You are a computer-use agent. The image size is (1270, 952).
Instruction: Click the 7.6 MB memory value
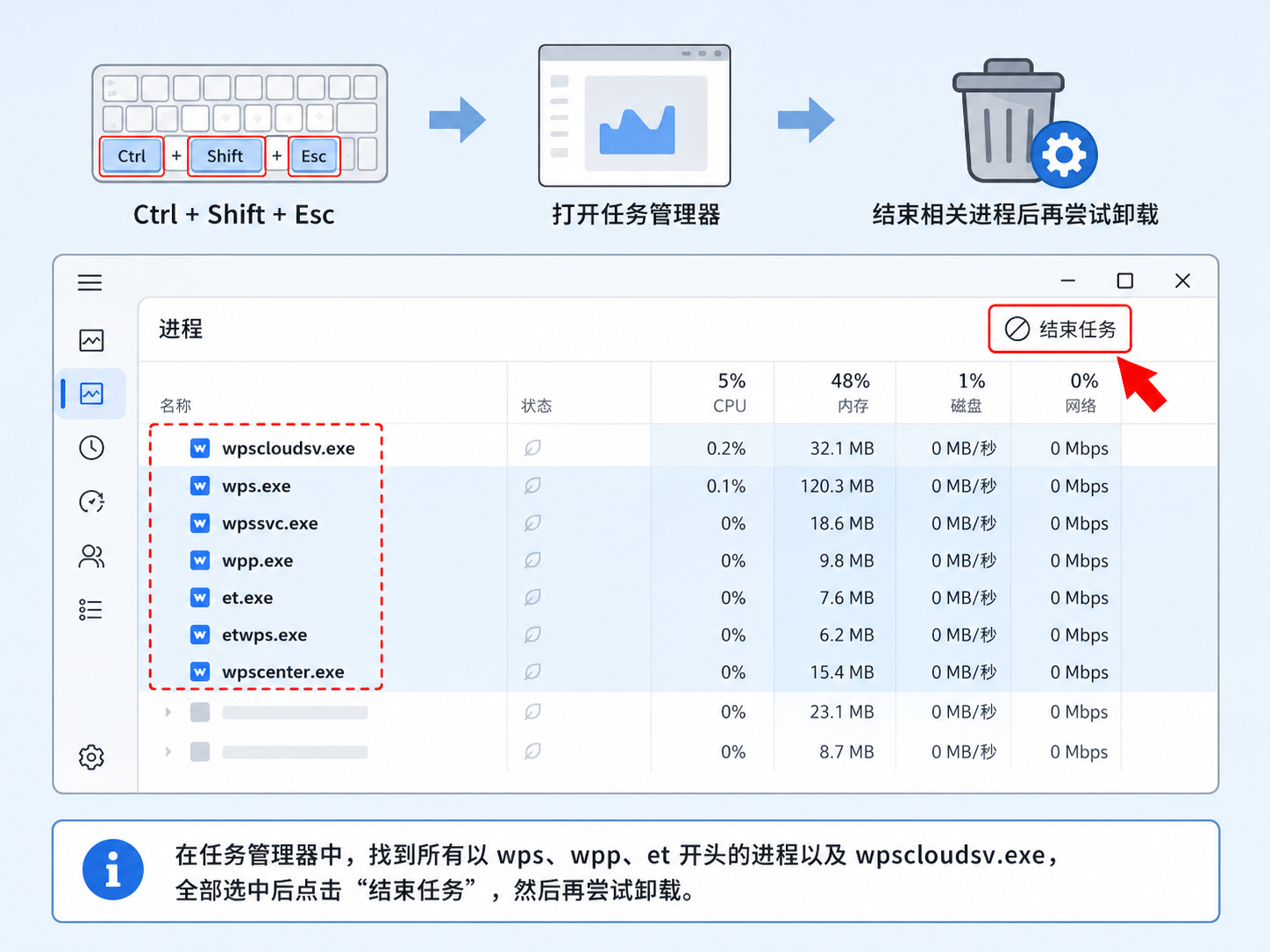pyautogui.click(x=846, y=598)
